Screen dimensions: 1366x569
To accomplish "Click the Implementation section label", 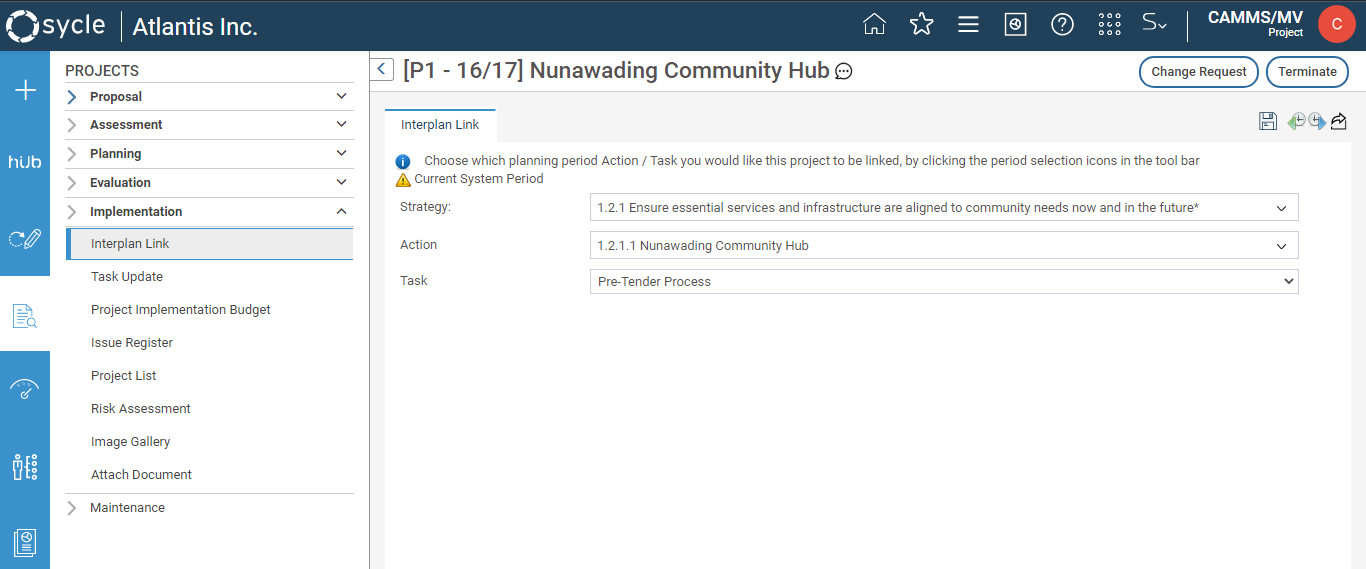I will click(136, 212).
